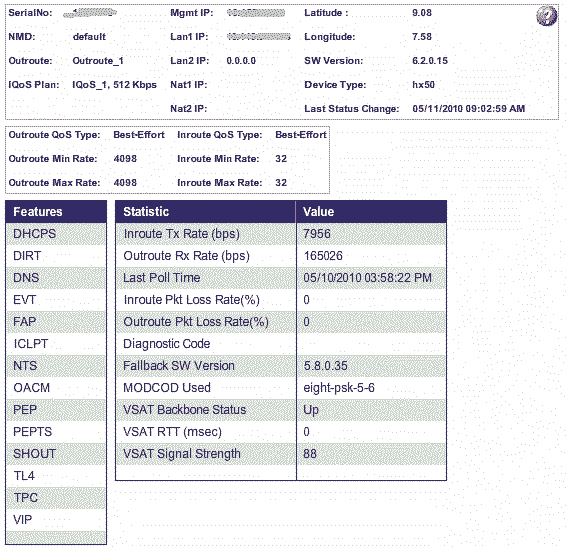Viewport: 566px width, 547px height.
Task: Click the Longitude value 7.58
Action: click(x=422, y=37)
